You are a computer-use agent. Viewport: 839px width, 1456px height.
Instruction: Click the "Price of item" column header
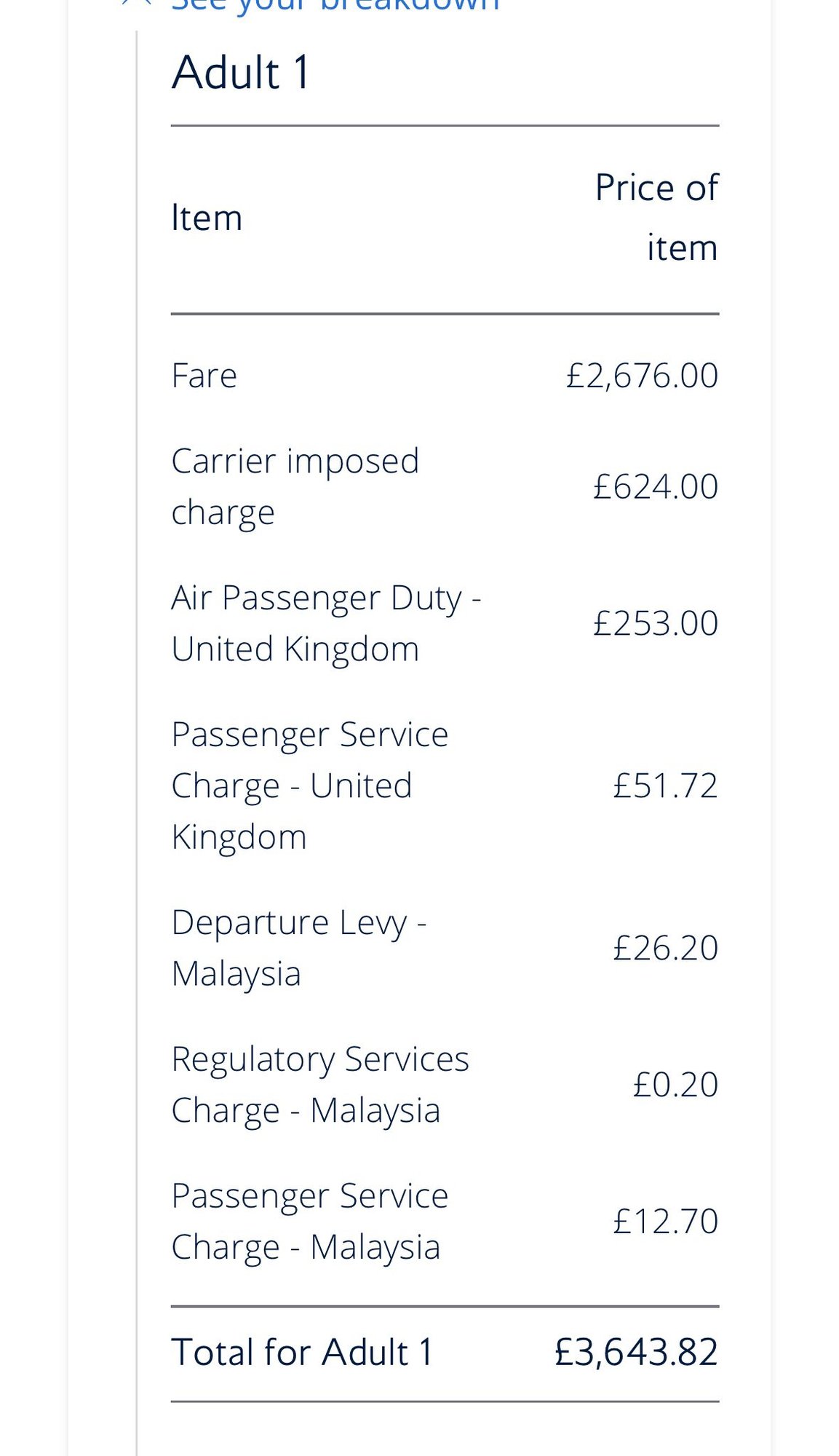(x=656, y=218)
